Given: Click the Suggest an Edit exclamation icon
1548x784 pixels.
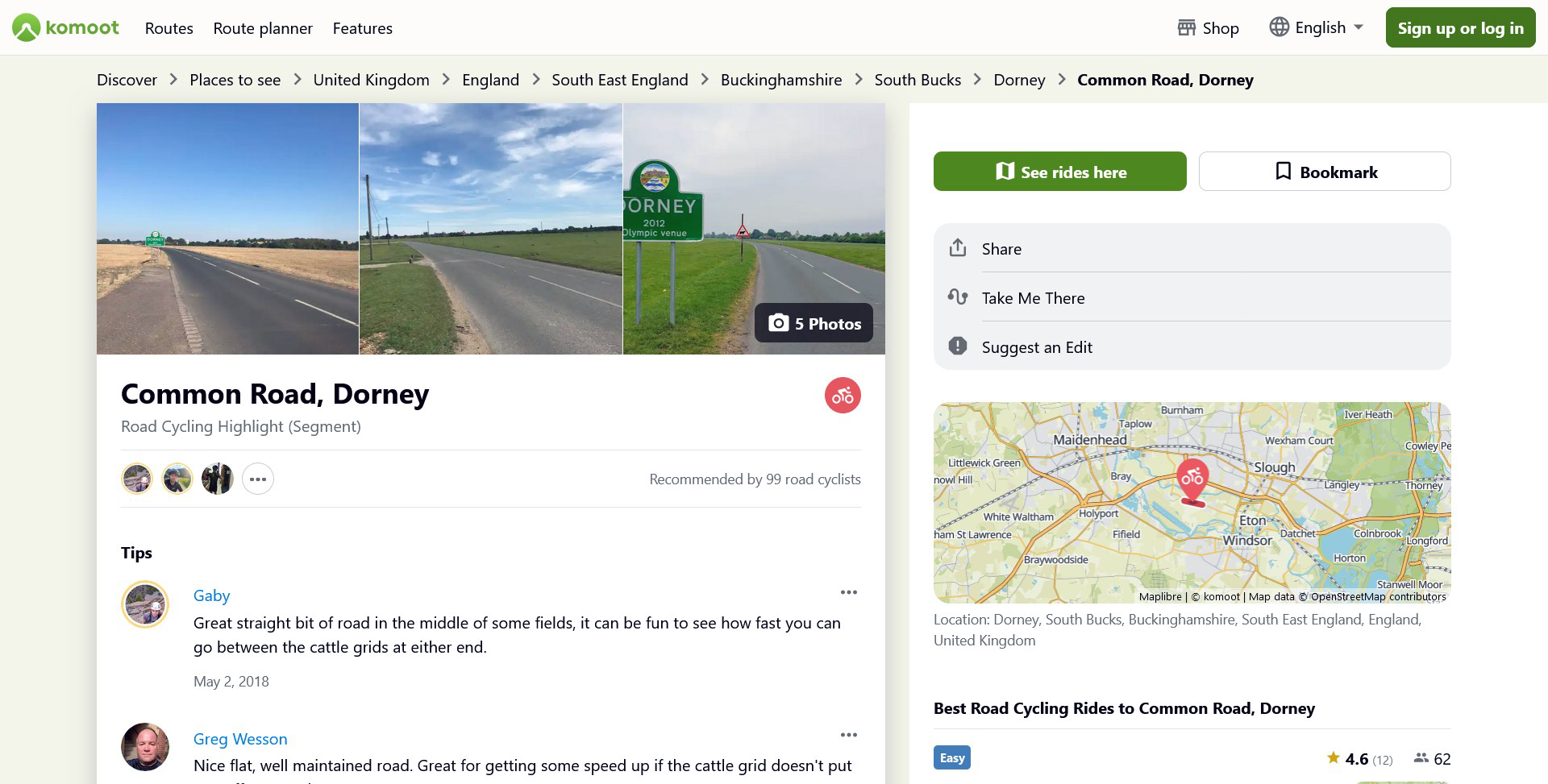Looking at the screenshot, I should tap(957, 346).
